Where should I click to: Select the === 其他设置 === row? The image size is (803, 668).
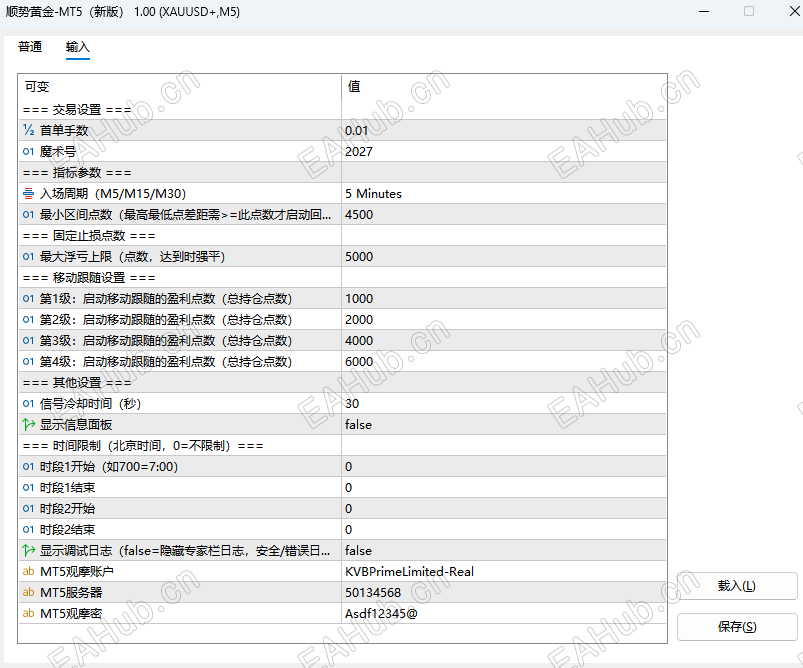pyautogui.click(x=342, y=383)
